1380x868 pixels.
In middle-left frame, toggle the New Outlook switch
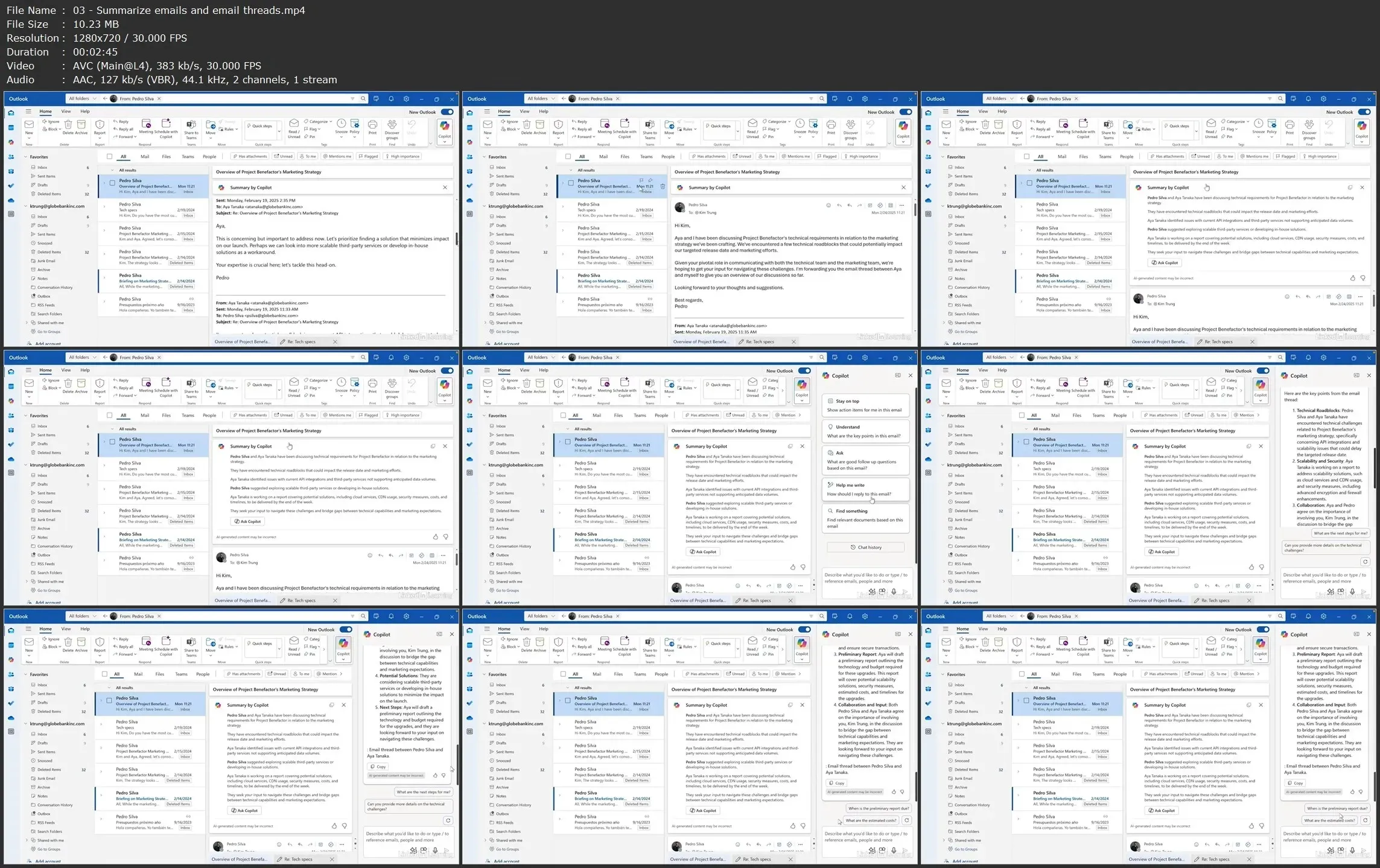(447, 371)
